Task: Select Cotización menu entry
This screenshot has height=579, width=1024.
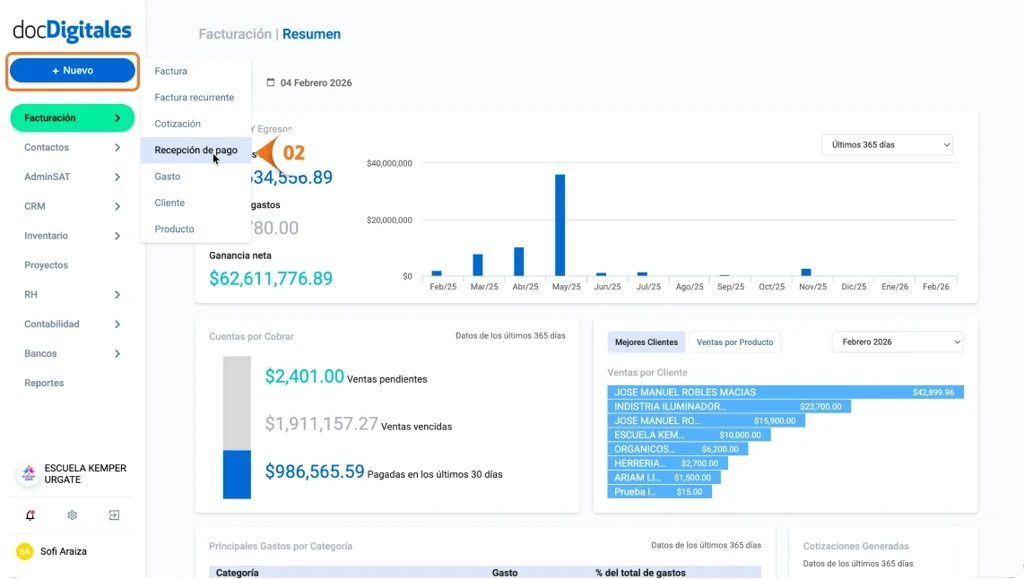Action: 178,124
